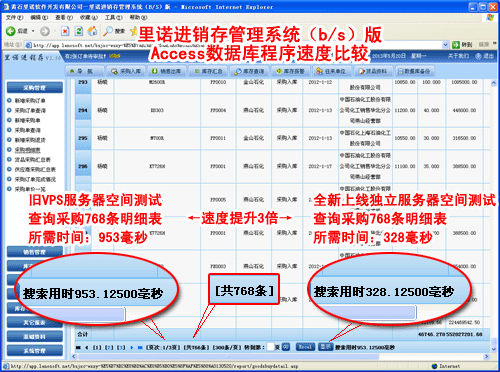Screen dimensions: 500x372
Task: Collapse the 采购管理 sidebar section
Action: 35,88
